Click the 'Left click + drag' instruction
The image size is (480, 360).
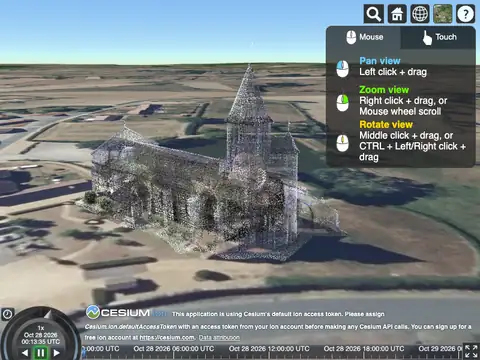(393, 72)
